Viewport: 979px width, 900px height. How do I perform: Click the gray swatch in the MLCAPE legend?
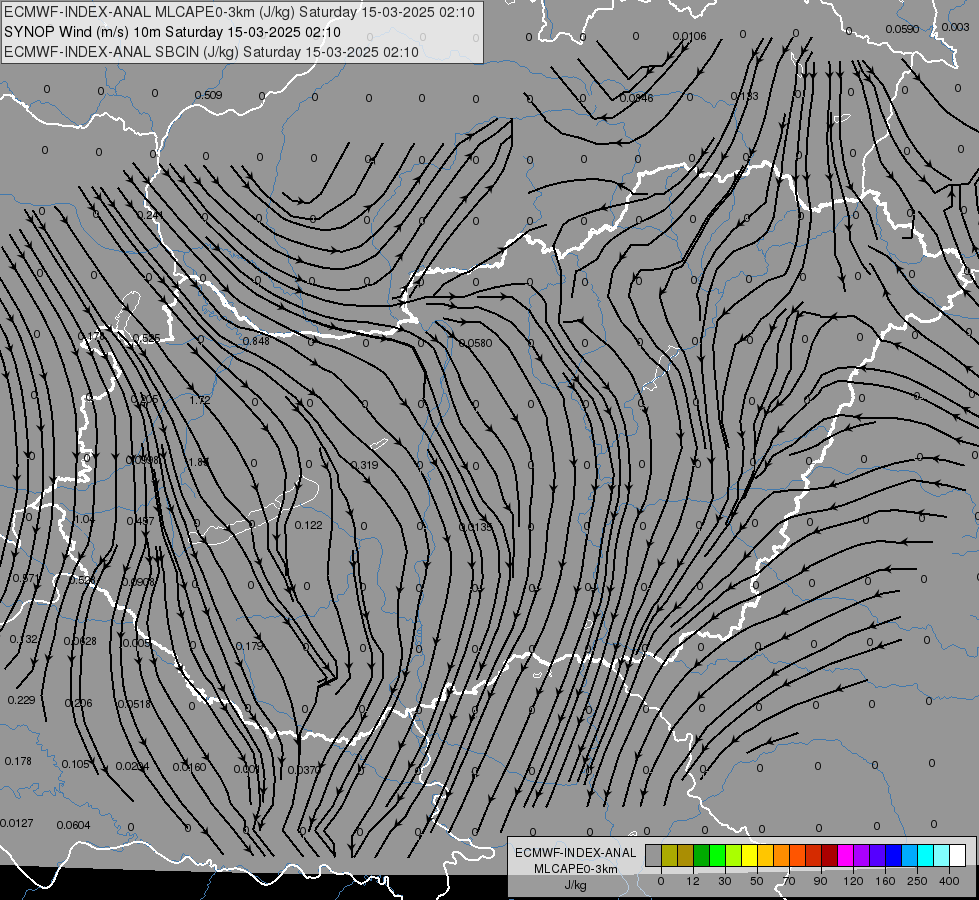(654, 855)
